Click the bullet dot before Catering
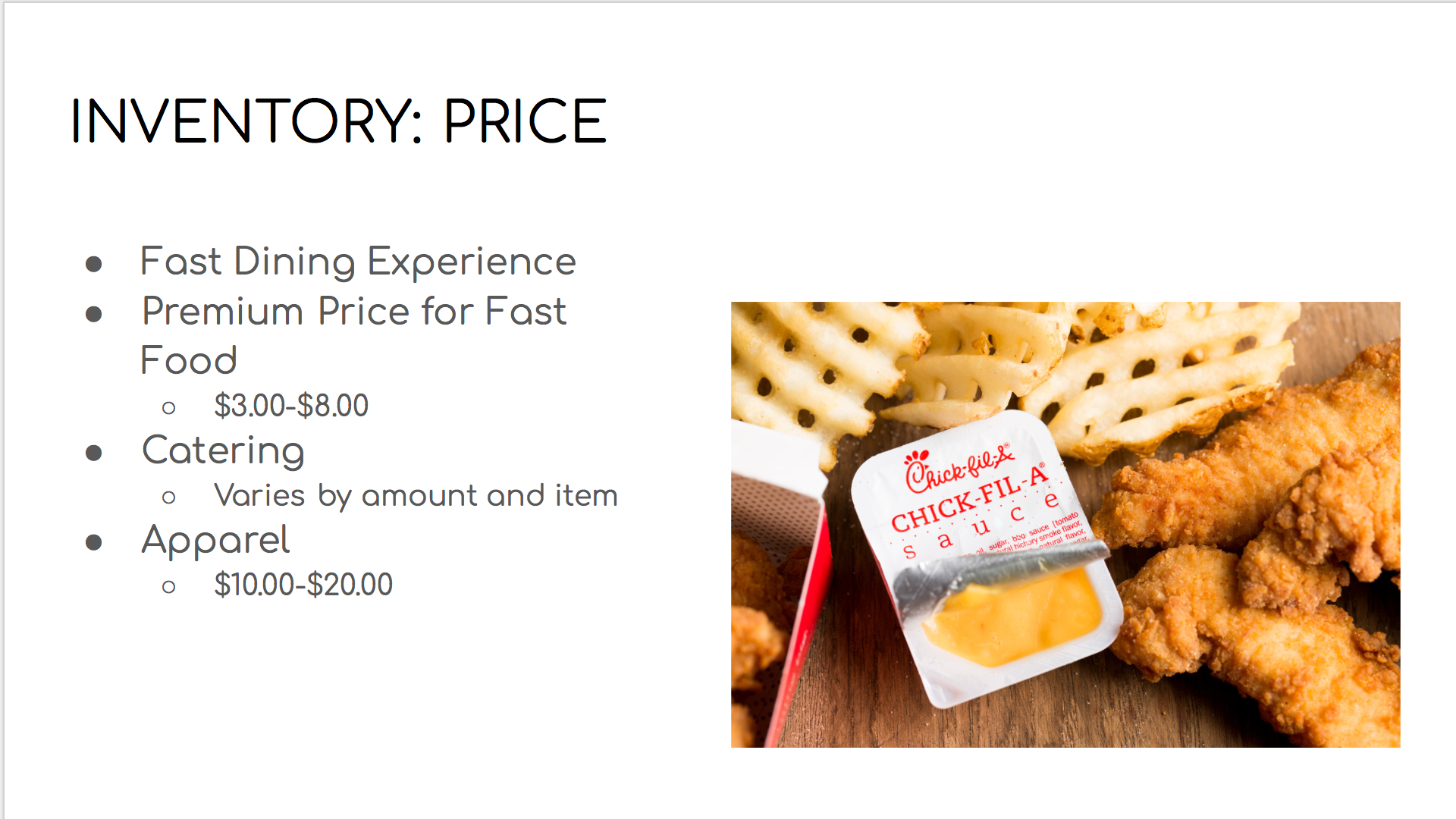 pyautogui.click(x=94, y=453)
